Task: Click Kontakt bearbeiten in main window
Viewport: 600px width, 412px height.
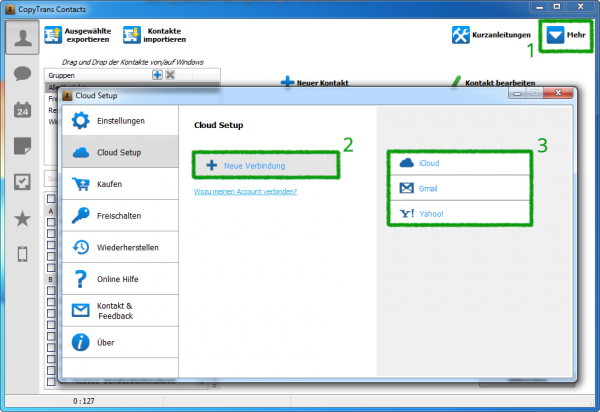Action: point(493,82)
